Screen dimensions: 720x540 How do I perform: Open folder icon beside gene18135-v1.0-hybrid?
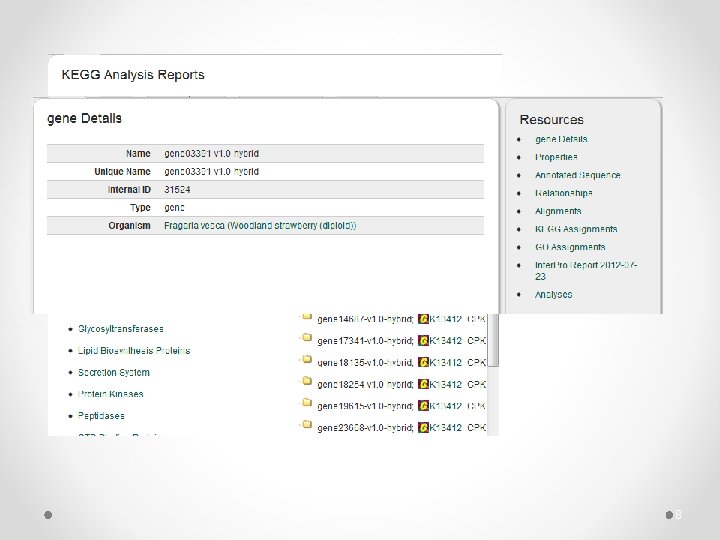(307, 360)
